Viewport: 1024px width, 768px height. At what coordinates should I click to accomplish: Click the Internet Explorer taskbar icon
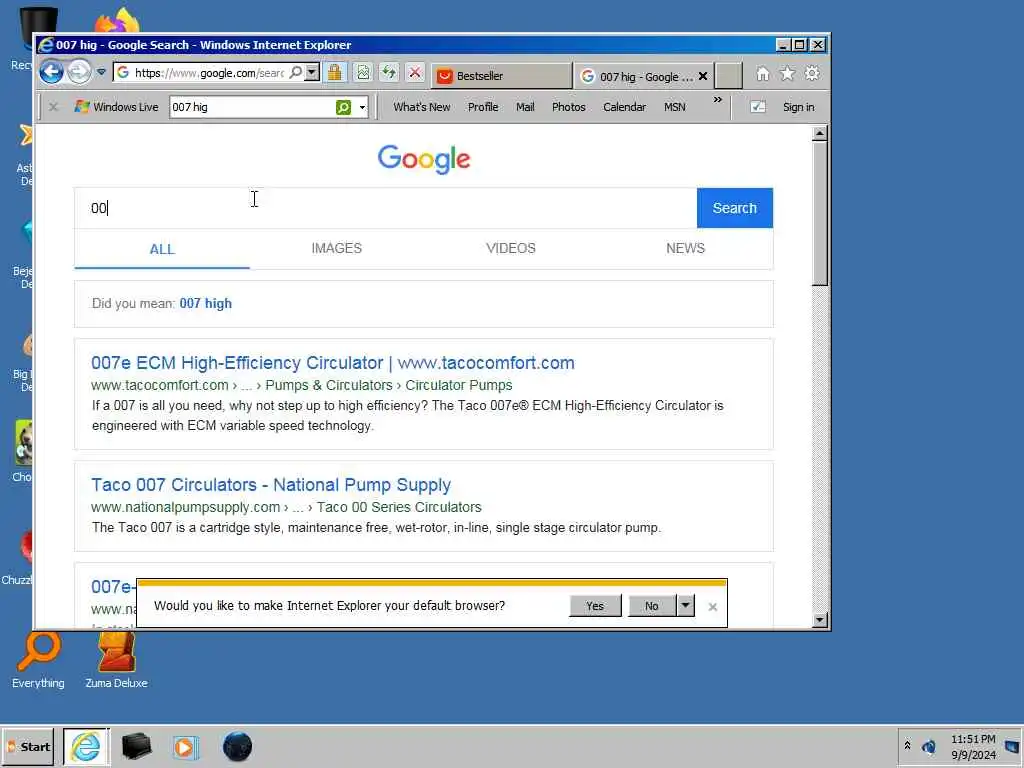click(86, 747)
